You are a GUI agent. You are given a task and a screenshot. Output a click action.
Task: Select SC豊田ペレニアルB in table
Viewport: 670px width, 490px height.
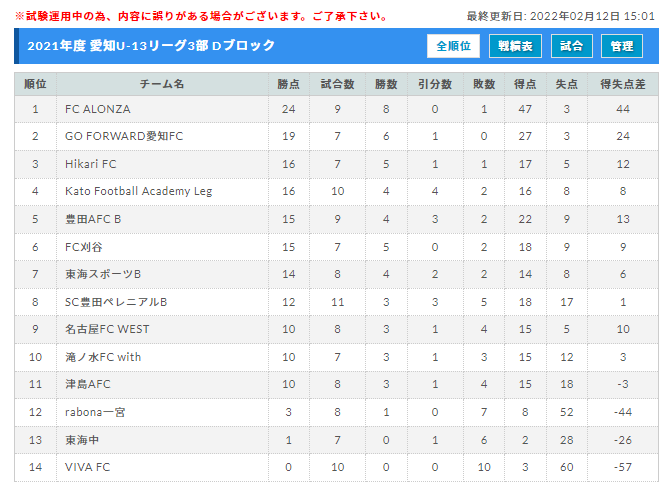coord(116,302)
